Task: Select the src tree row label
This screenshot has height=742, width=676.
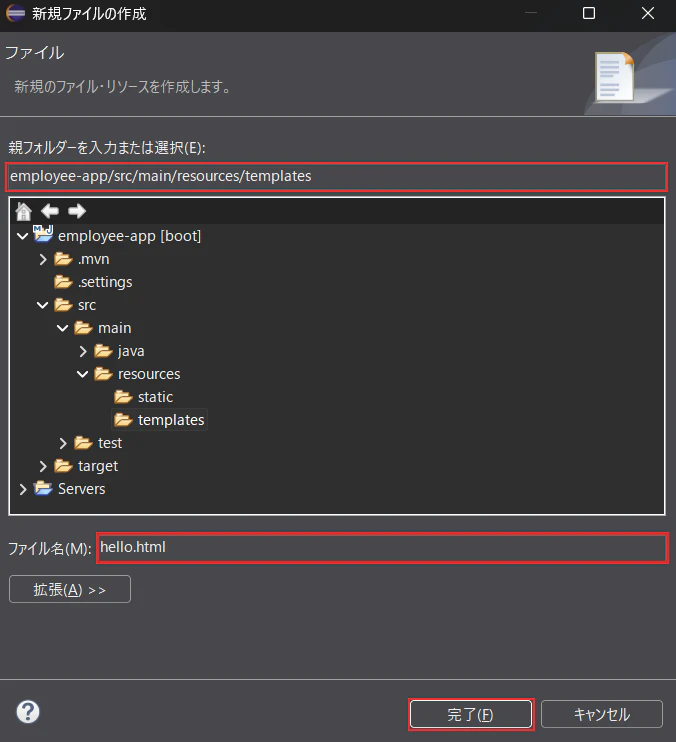Action: pyautogui.click(x=87, y=305)
